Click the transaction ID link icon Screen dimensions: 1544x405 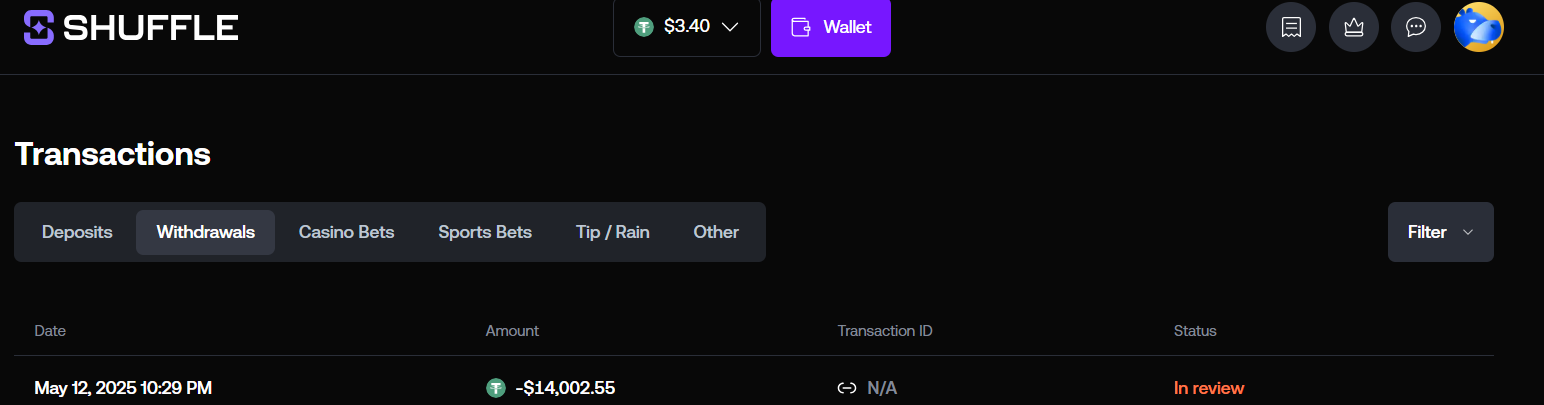(846, 388)
